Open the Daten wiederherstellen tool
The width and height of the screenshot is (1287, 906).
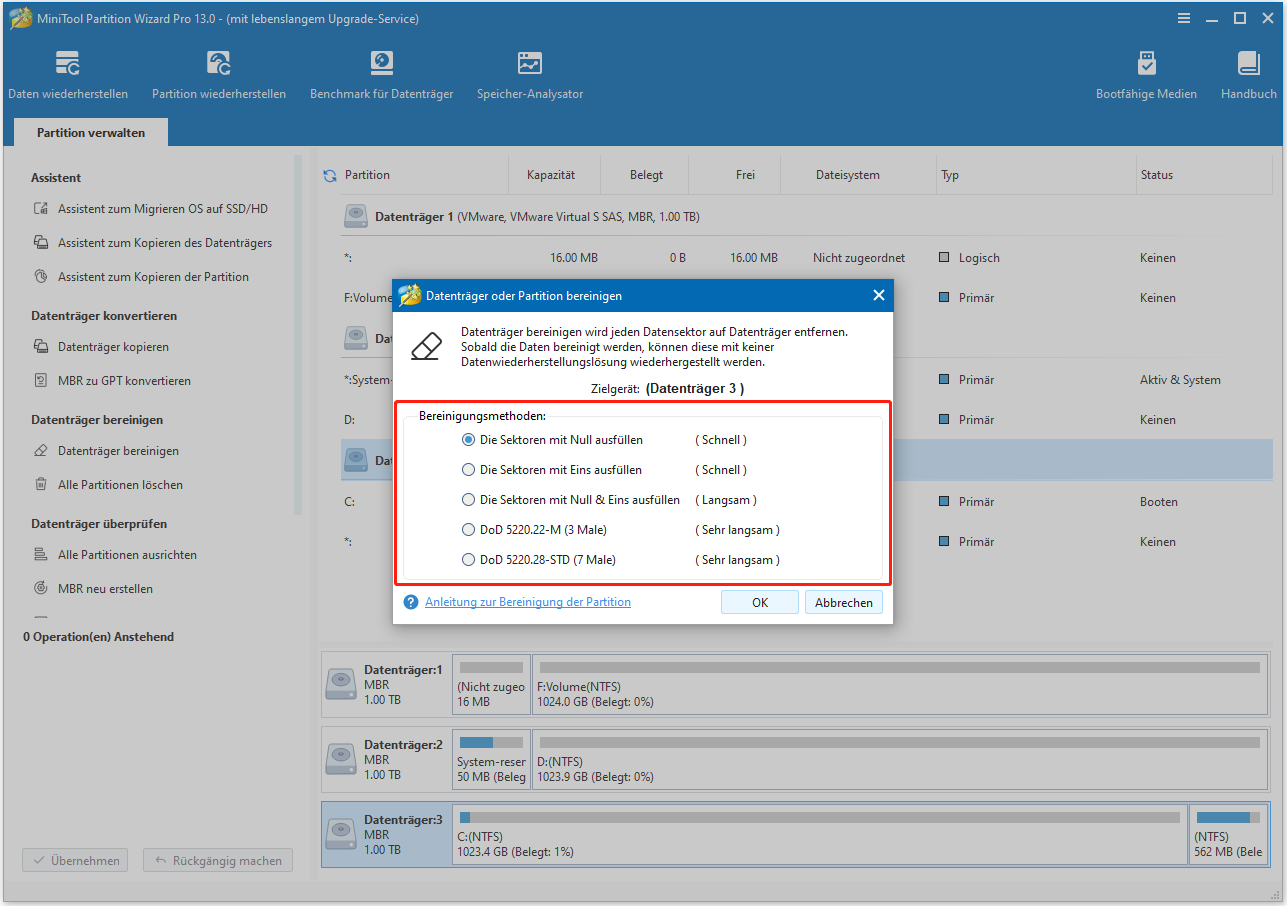pyautogui.click(x=67, y=72)
